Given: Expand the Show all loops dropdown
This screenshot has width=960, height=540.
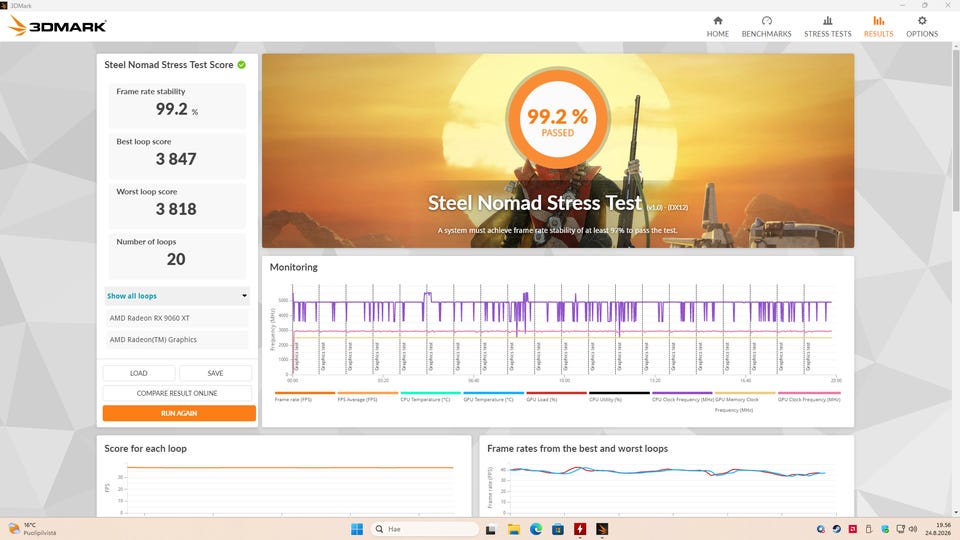Looking at the screenshot, I should [177, 296].
